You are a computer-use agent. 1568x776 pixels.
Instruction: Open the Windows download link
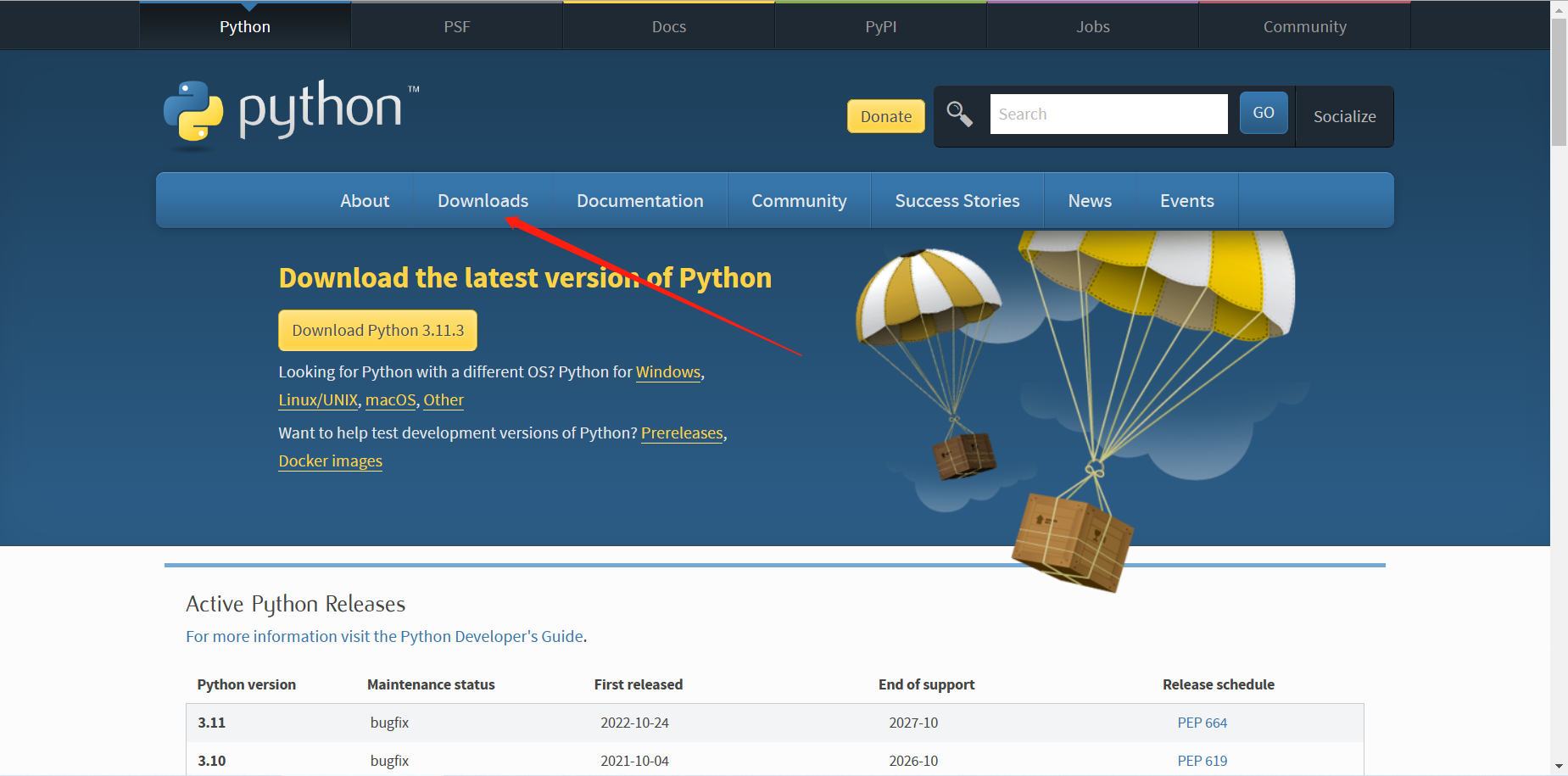click(668, 372)
